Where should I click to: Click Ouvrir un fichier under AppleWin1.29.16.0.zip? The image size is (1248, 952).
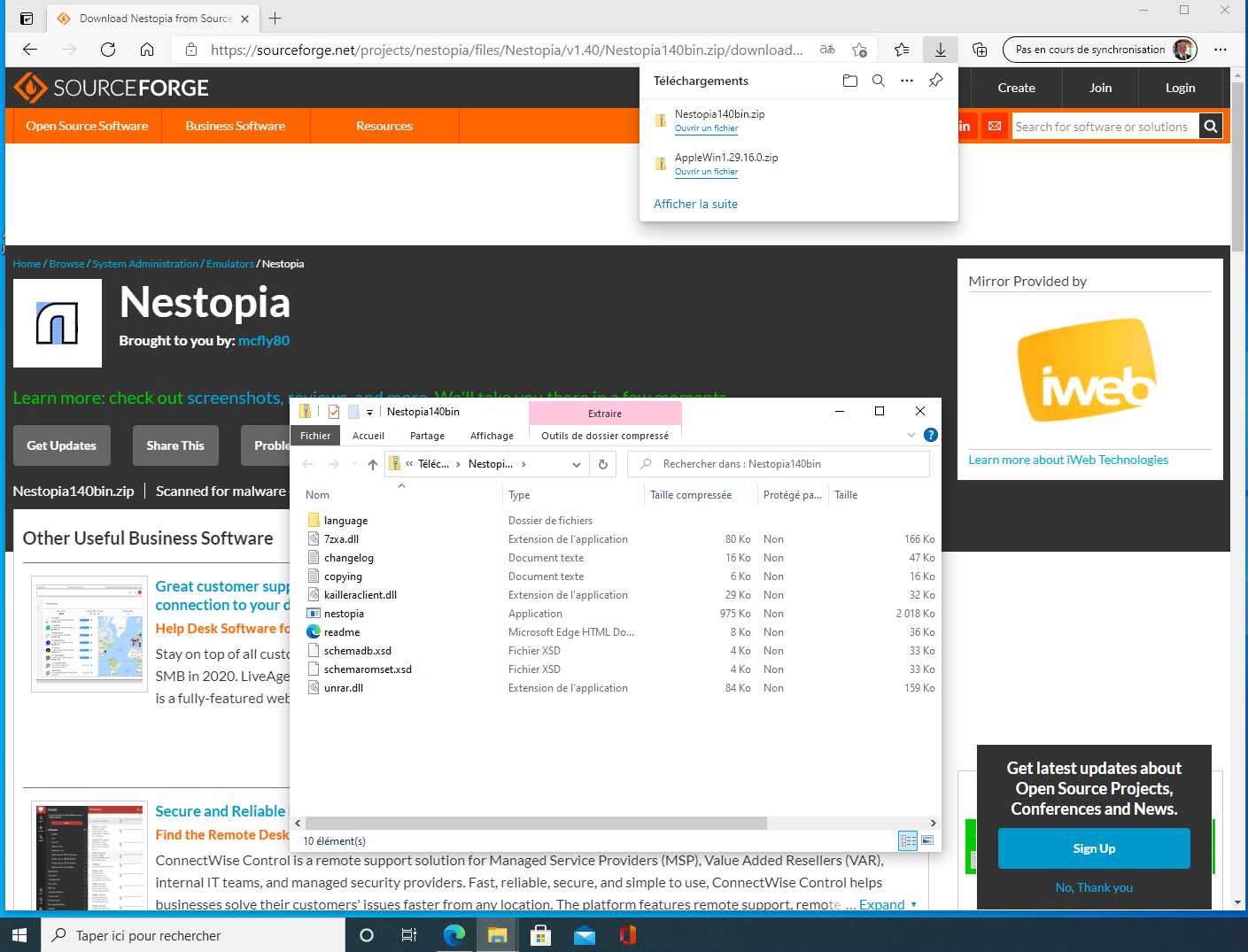pos(706,172)
